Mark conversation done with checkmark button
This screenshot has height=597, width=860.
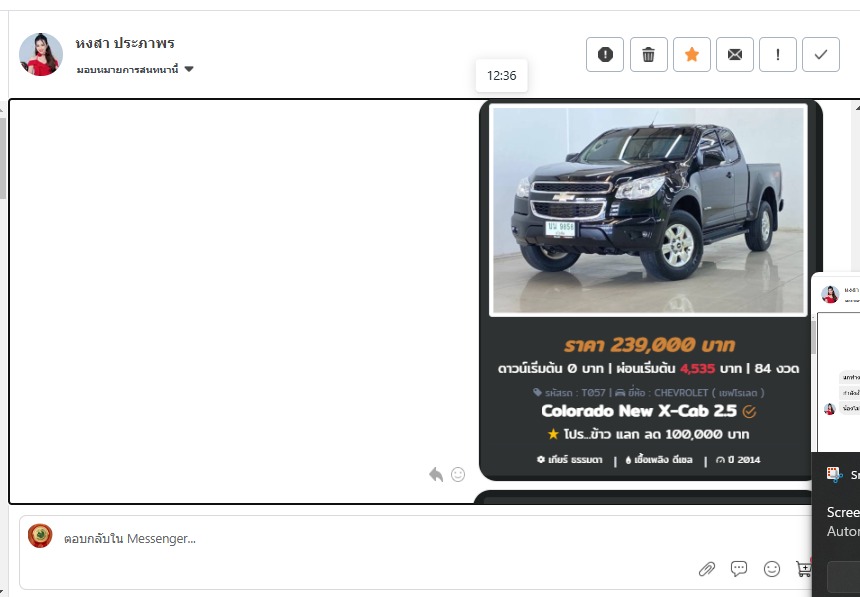[821, 54]
